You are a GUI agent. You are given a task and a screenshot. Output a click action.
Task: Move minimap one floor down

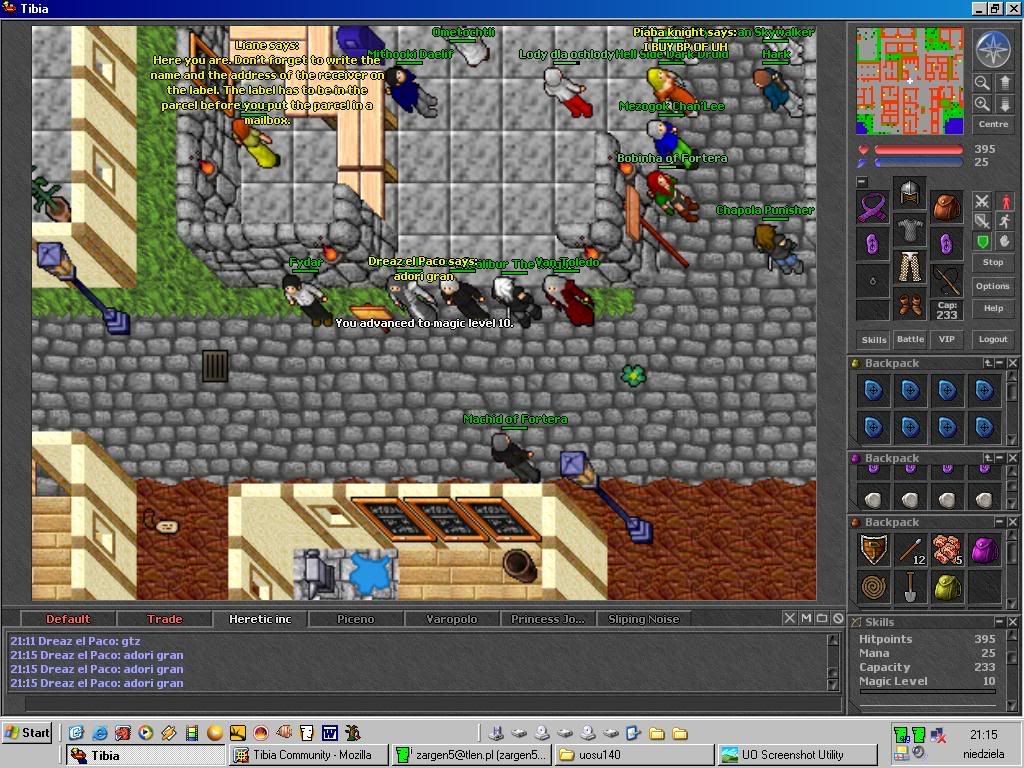pyautogui.click(x=1004, y=104)
